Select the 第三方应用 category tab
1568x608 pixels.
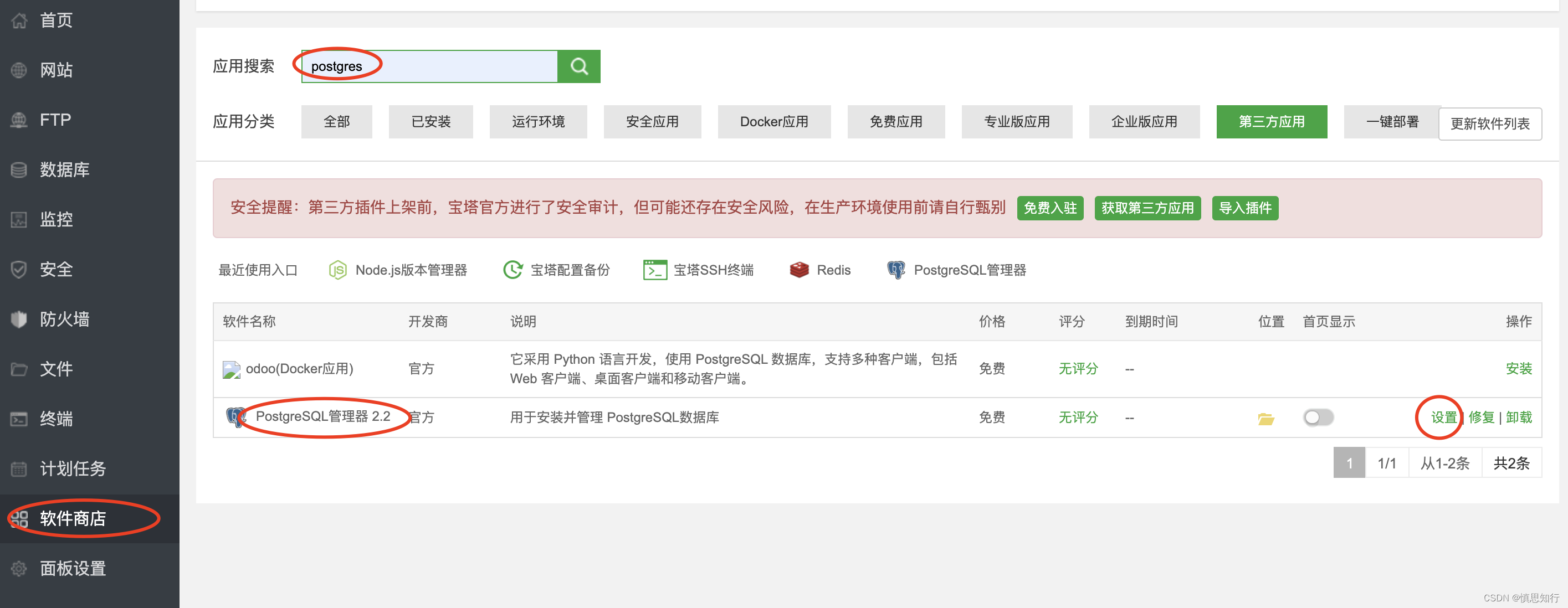(x=1271, y=122)
